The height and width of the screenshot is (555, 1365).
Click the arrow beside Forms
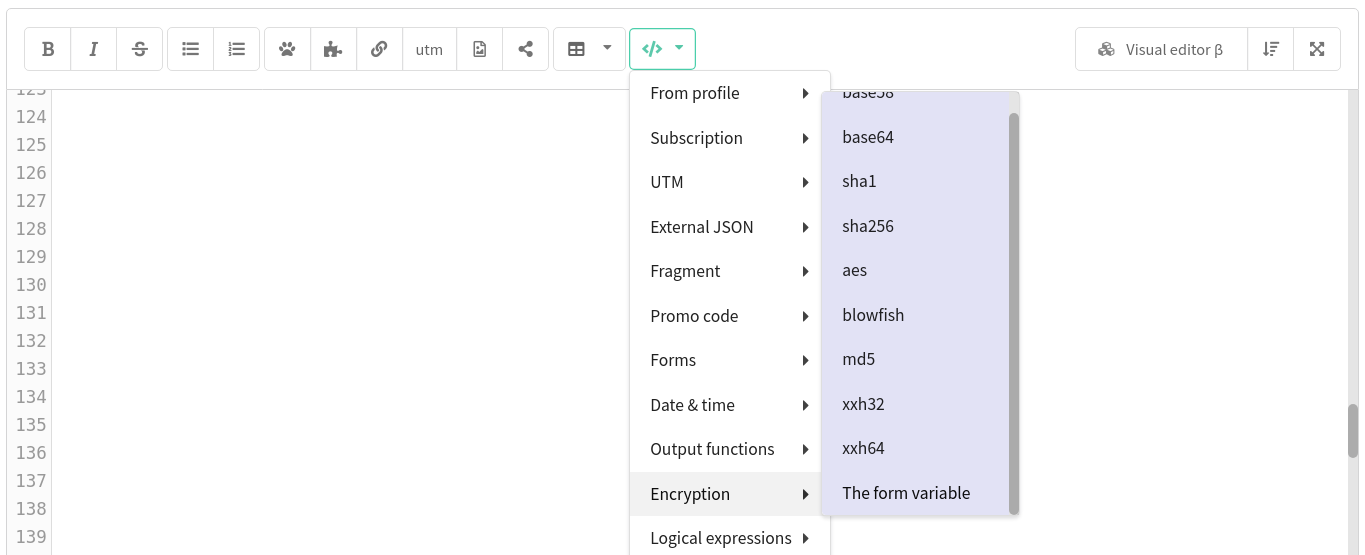point(805,360)
